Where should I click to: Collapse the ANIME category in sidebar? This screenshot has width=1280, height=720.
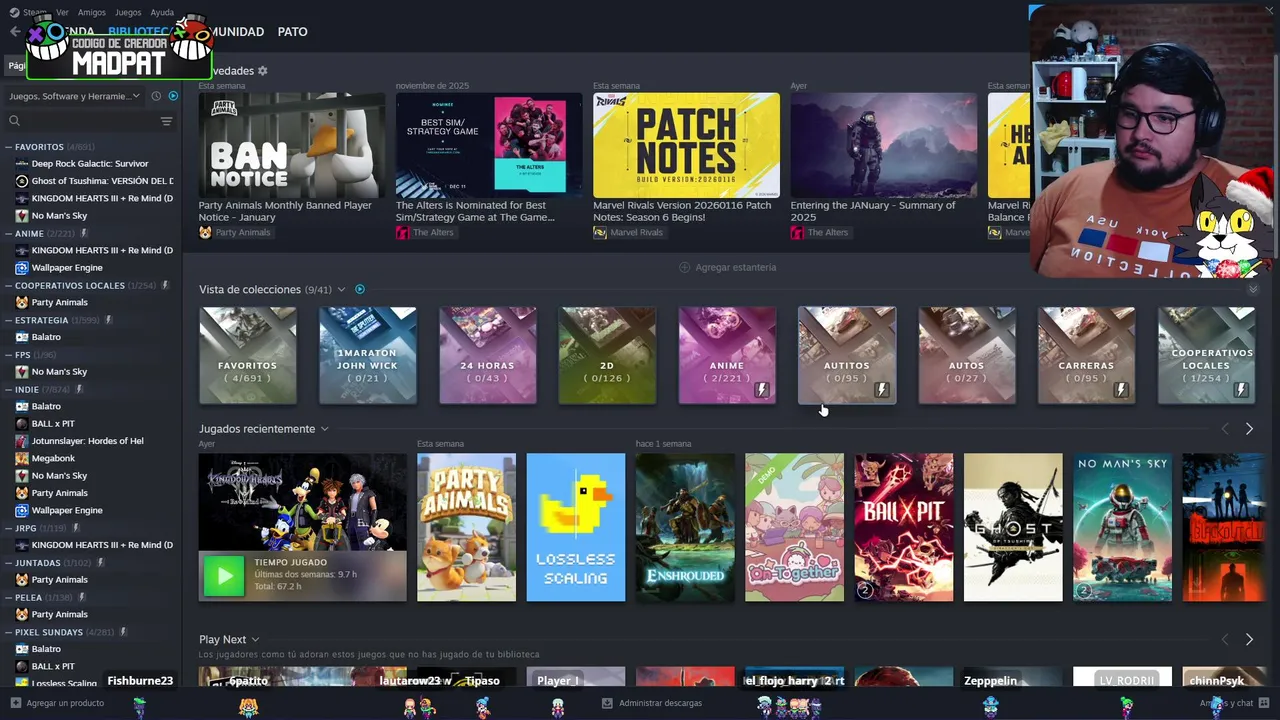(8, 234)
